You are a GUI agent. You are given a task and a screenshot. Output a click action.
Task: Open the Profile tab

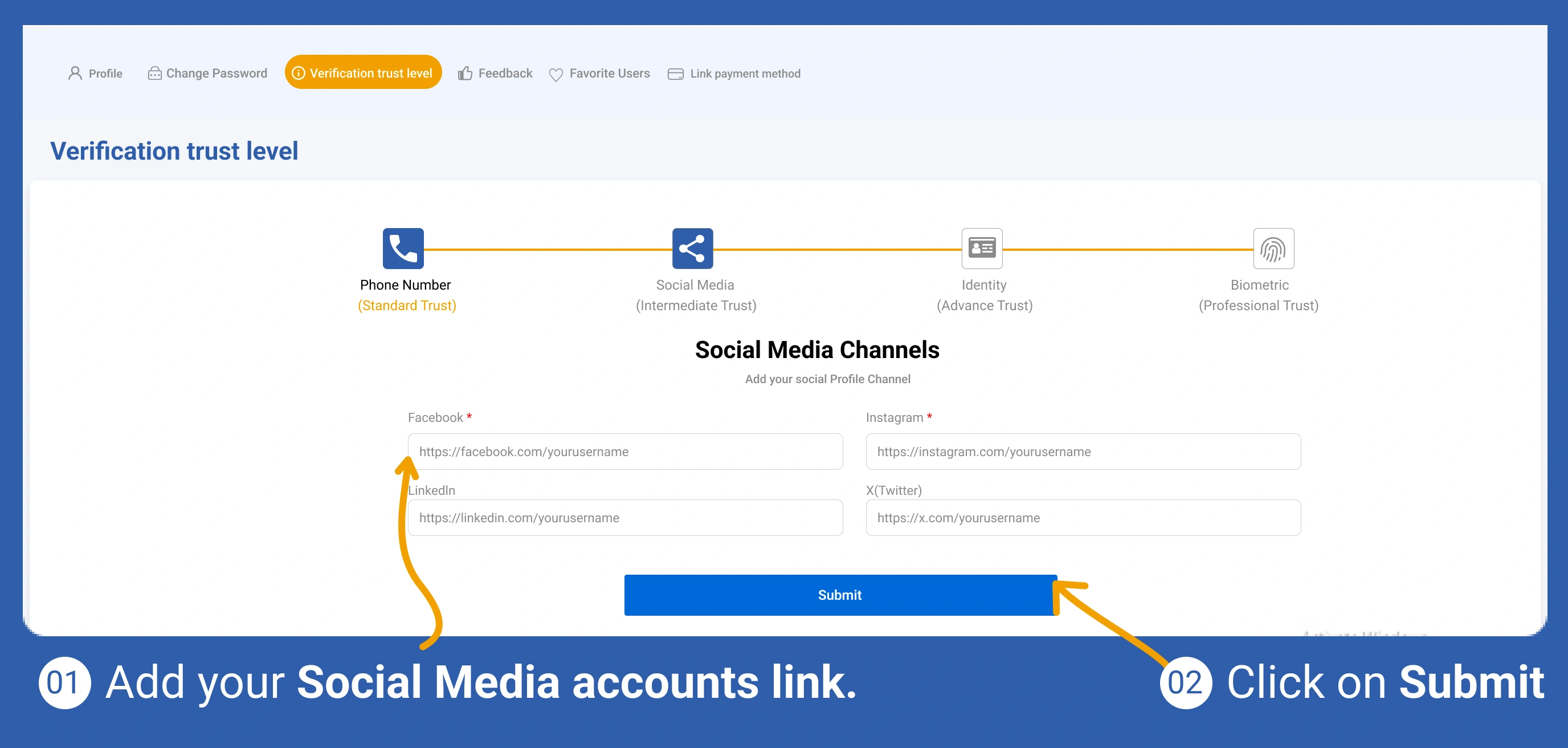point(95,73)
